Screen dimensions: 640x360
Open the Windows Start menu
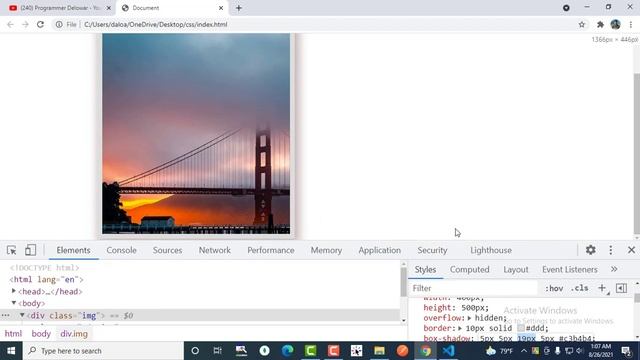point(11,351)
